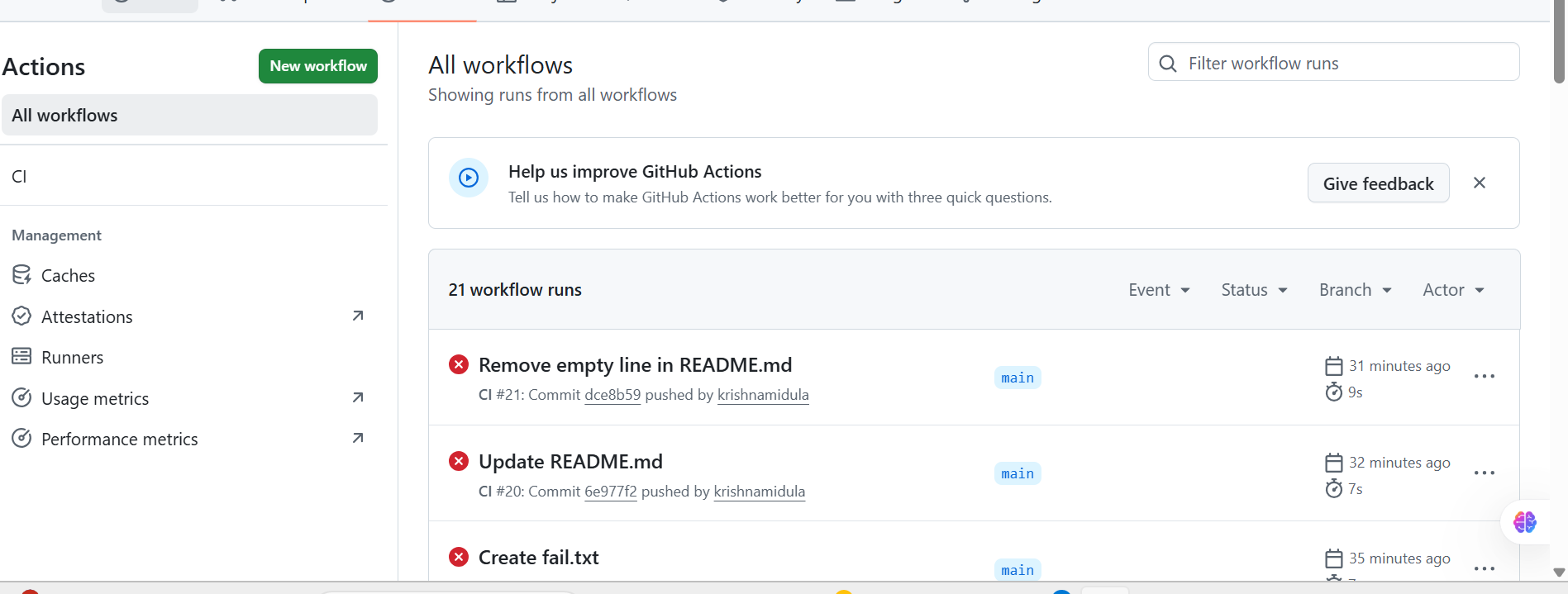Click calendar icon beside 32 minutes ago
The image size is (1568, 594).
(1334, 463)
